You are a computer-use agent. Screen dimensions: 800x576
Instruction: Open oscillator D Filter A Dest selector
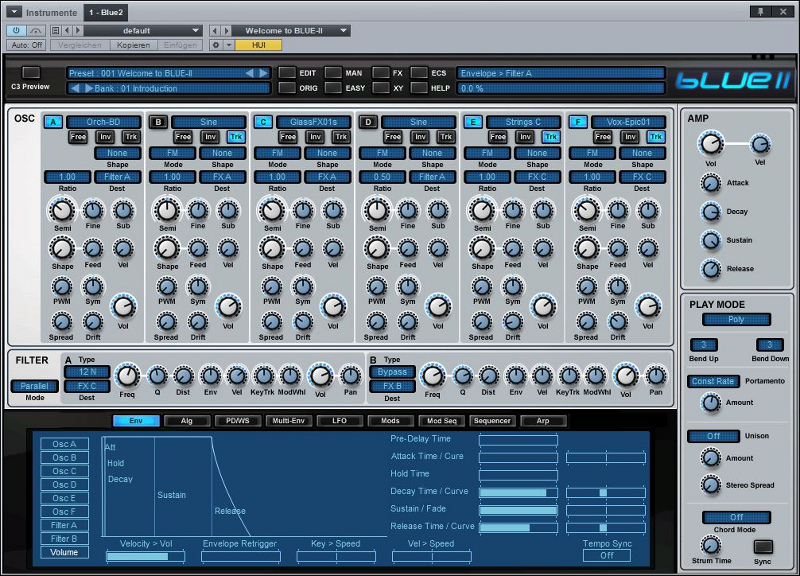[x=432, y=177]
